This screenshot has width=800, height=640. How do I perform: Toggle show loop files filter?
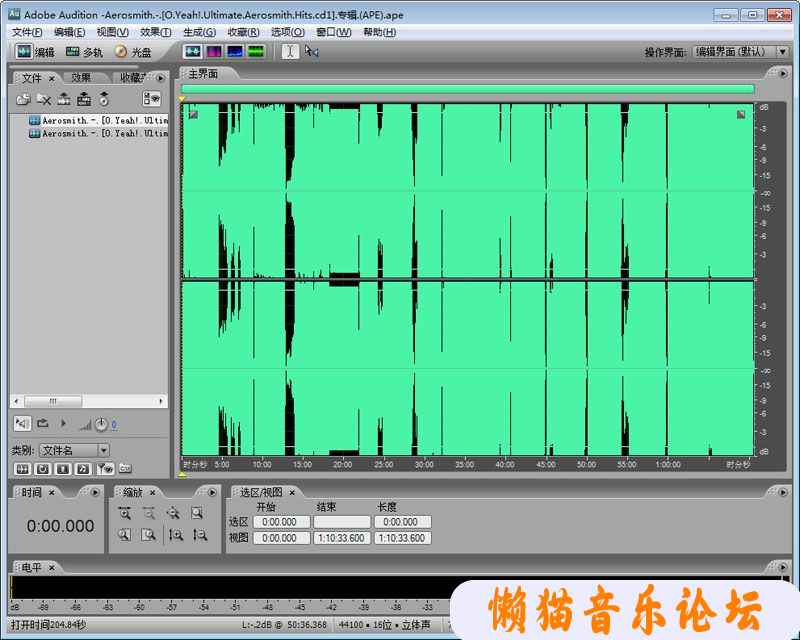coord(43,469)
